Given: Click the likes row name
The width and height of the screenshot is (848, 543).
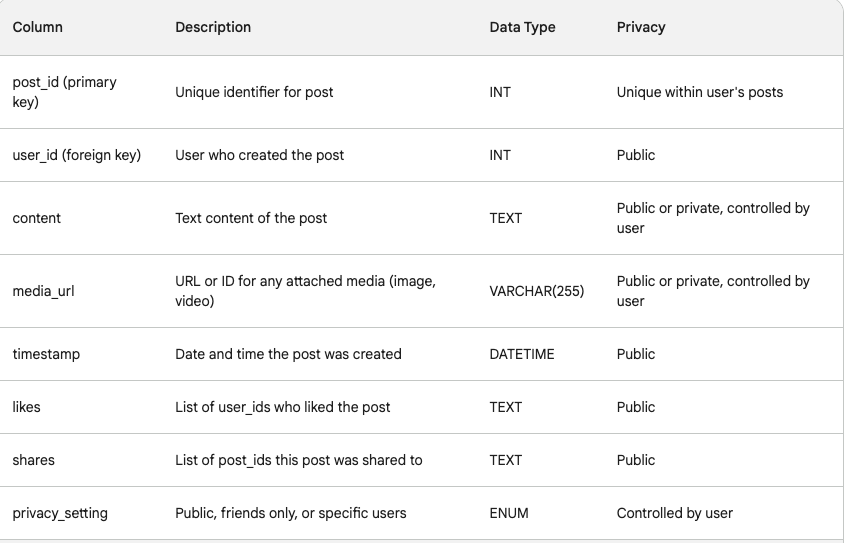Looking at the screenshot, I should [x=26, y=407].
